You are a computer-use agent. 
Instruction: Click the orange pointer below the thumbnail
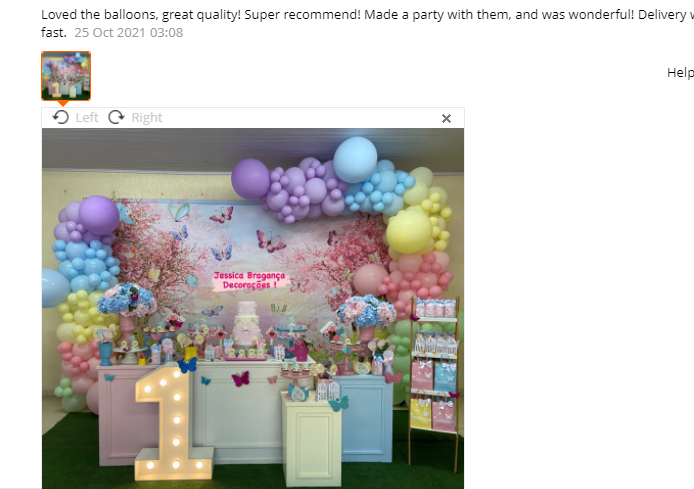[63, 104]
